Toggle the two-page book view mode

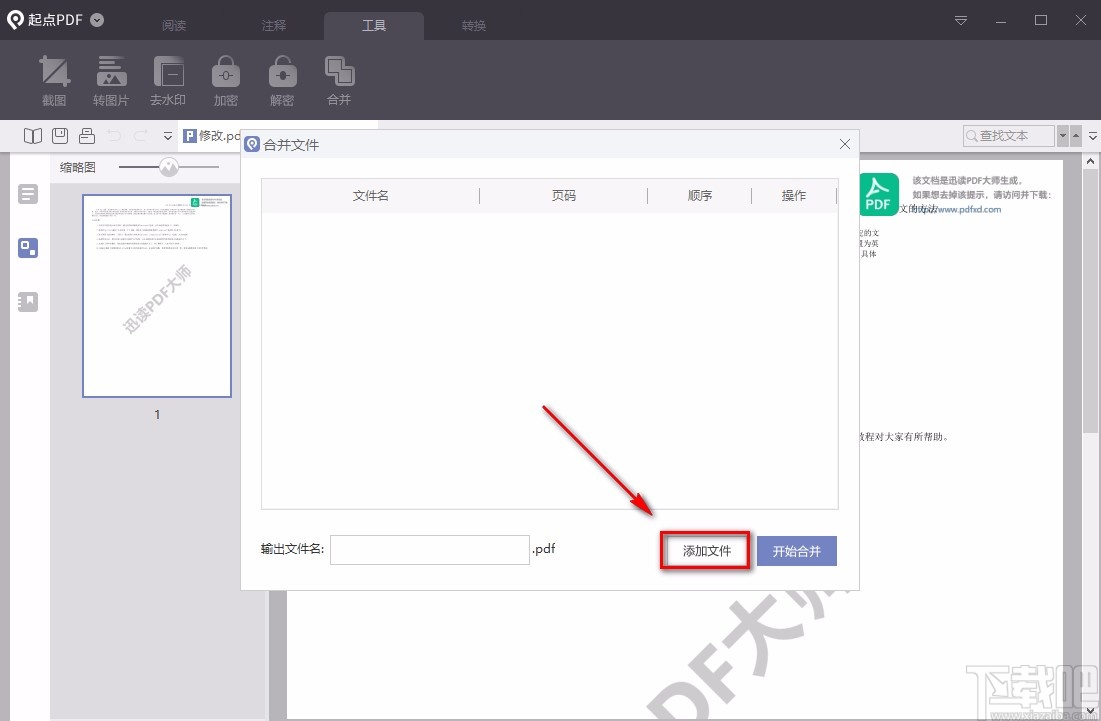click(33, 135)
